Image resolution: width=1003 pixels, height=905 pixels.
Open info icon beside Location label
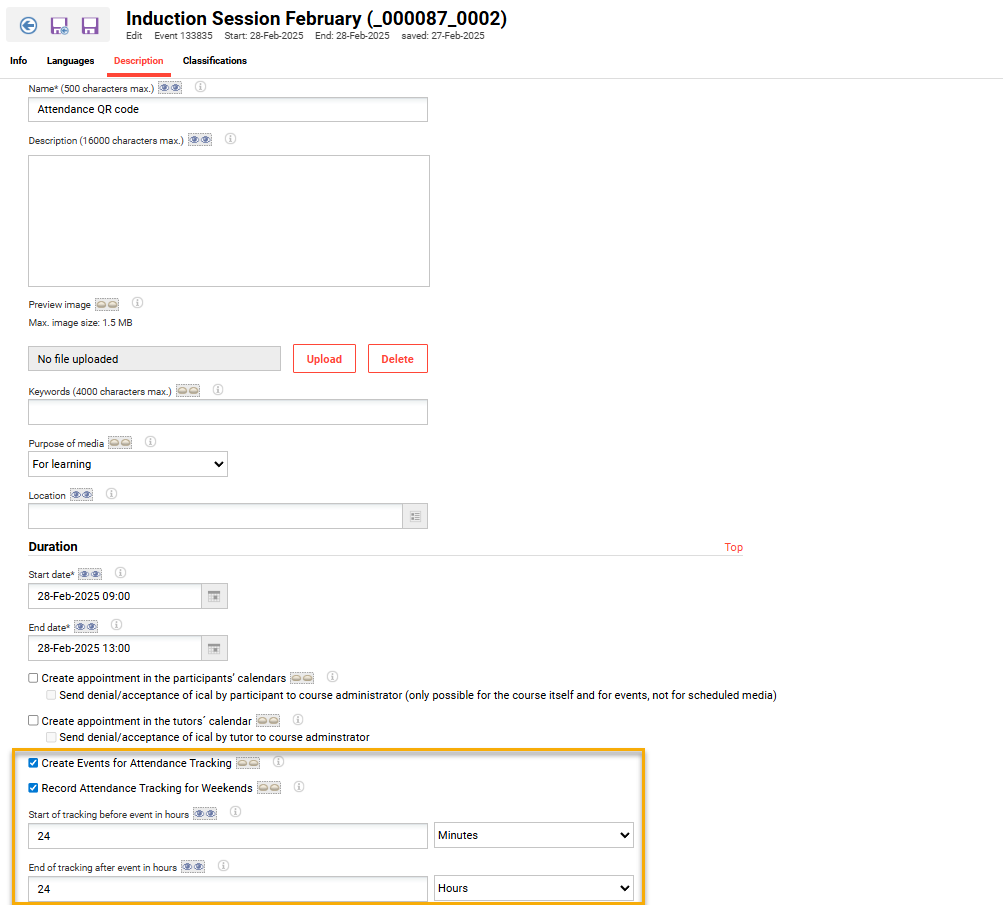click(111, 494)
